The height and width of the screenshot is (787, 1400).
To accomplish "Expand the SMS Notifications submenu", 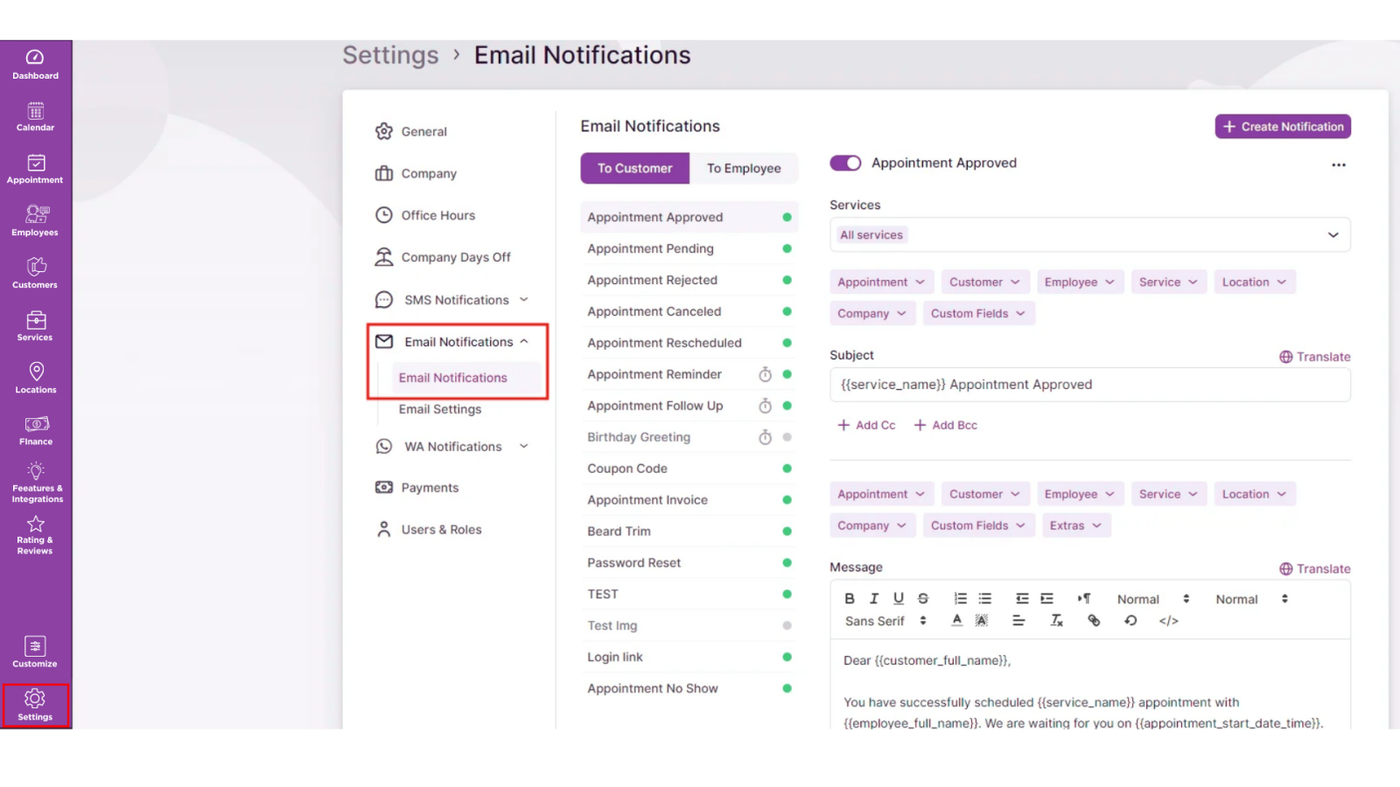I will pyautogui.click(x=524, y=300).
